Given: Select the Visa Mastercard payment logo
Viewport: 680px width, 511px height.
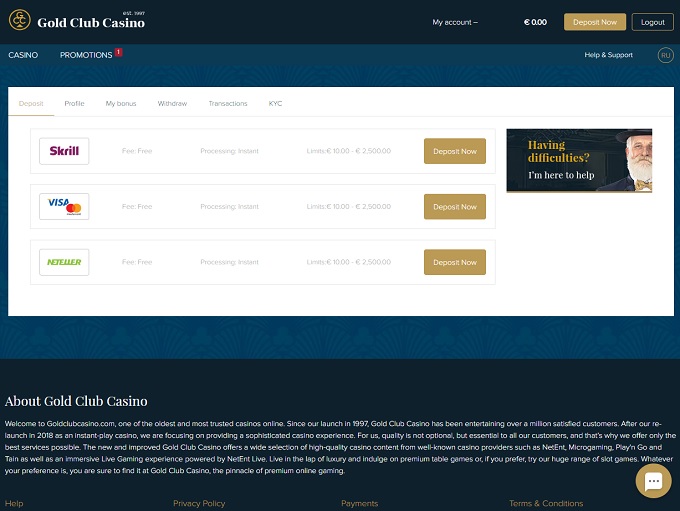Looking at the screenshot, I should pos(64,207).
